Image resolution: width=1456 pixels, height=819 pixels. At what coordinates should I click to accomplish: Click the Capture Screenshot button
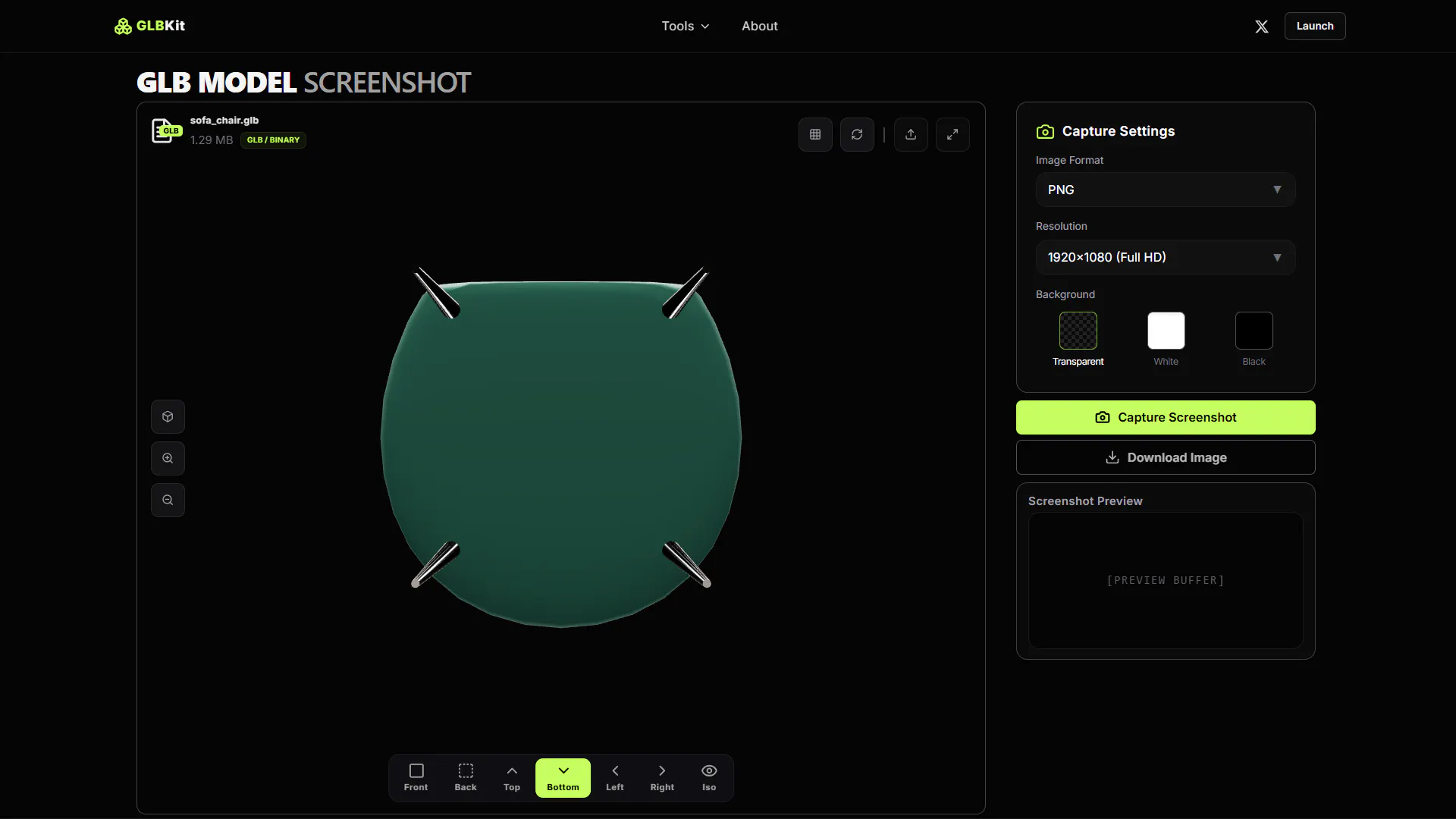(1166, 418)
